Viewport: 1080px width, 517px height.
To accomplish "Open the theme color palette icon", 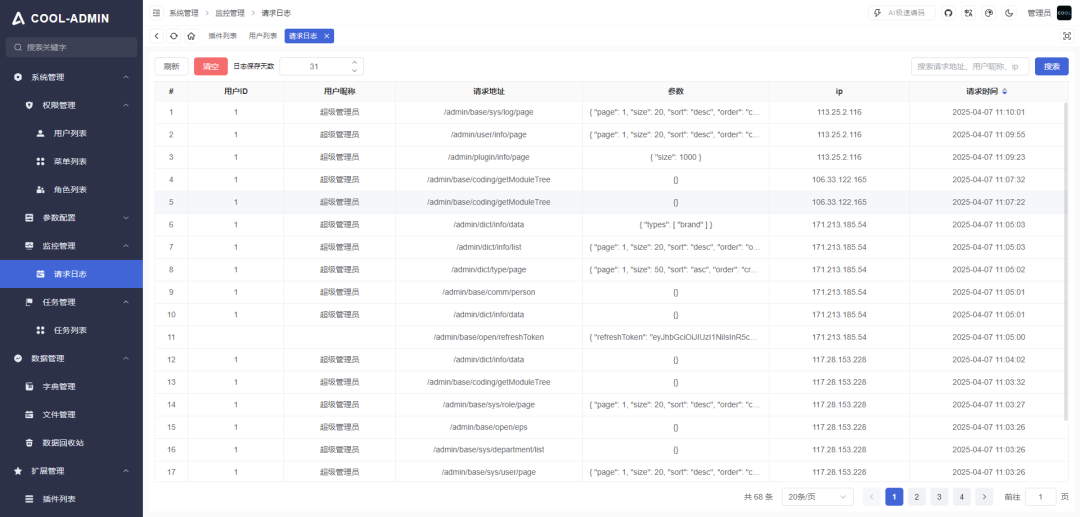I will [x=988, y=13].
